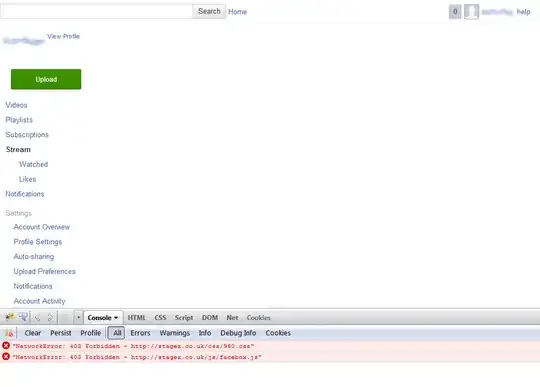
Task: Click the break-on-errors icon in console toolbar
Action: (9, 333)
